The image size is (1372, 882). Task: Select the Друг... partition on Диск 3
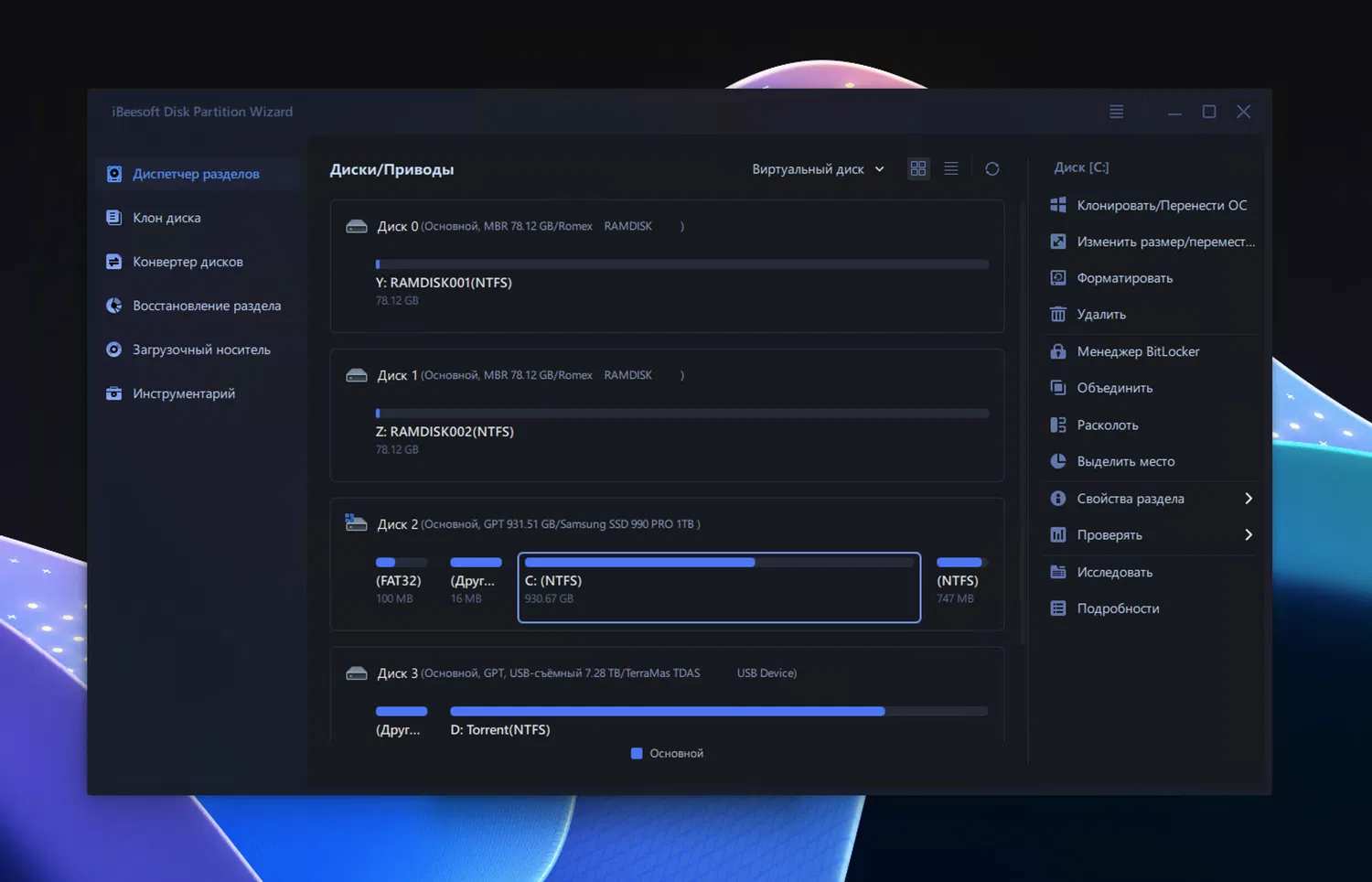point(401,721)
